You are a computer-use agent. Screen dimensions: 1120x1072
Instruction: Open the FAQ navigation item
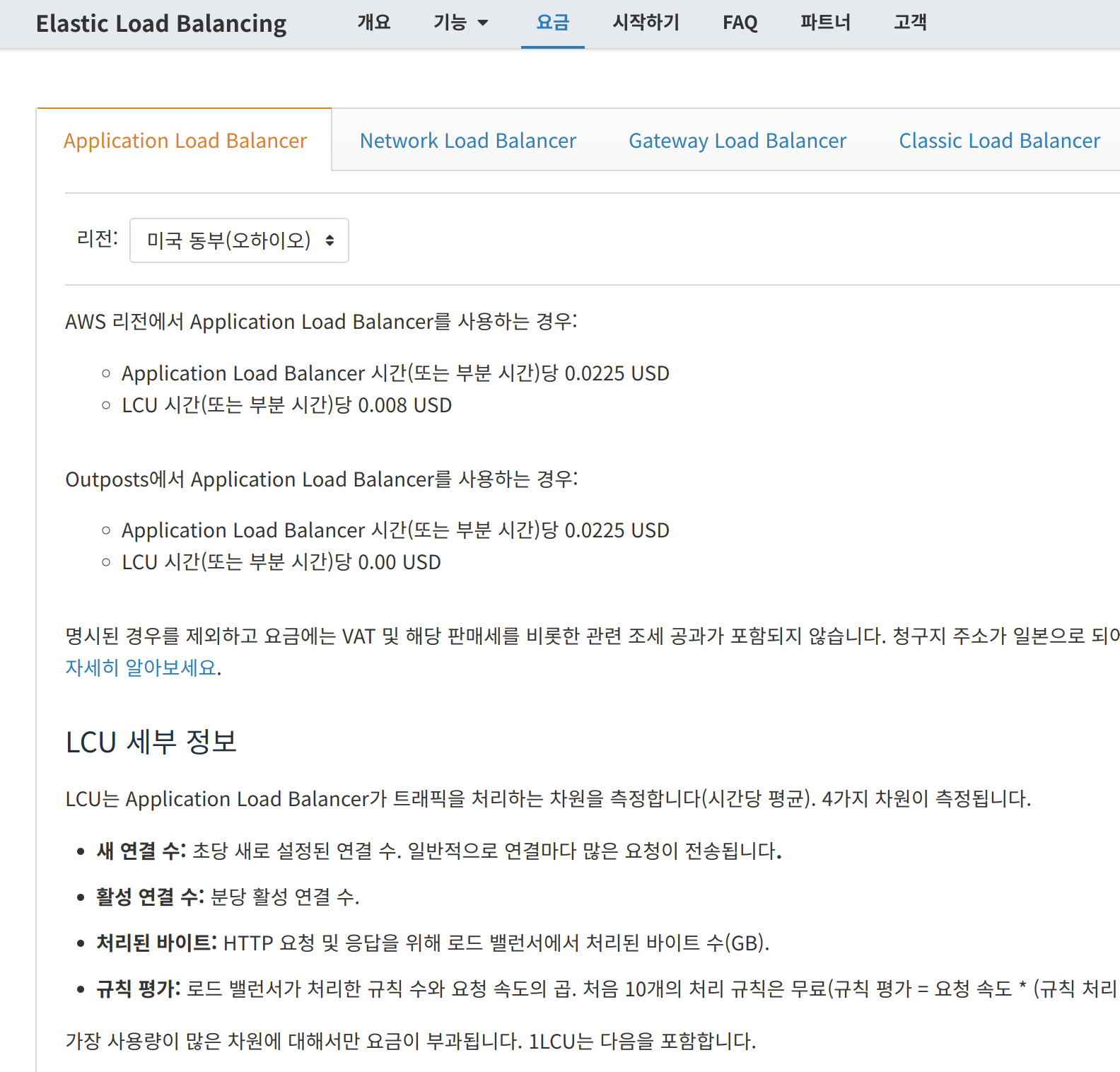[740, 23]
